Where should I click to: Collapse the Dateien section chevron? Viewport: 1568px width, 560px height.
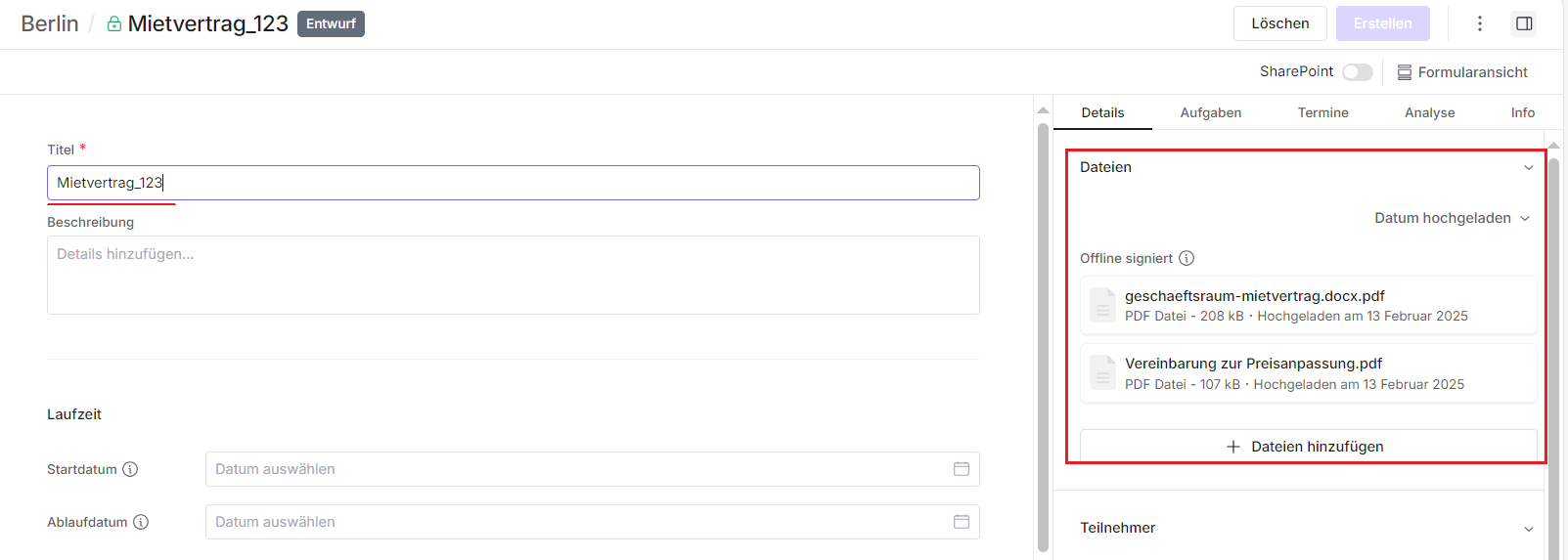point(1528,168)
